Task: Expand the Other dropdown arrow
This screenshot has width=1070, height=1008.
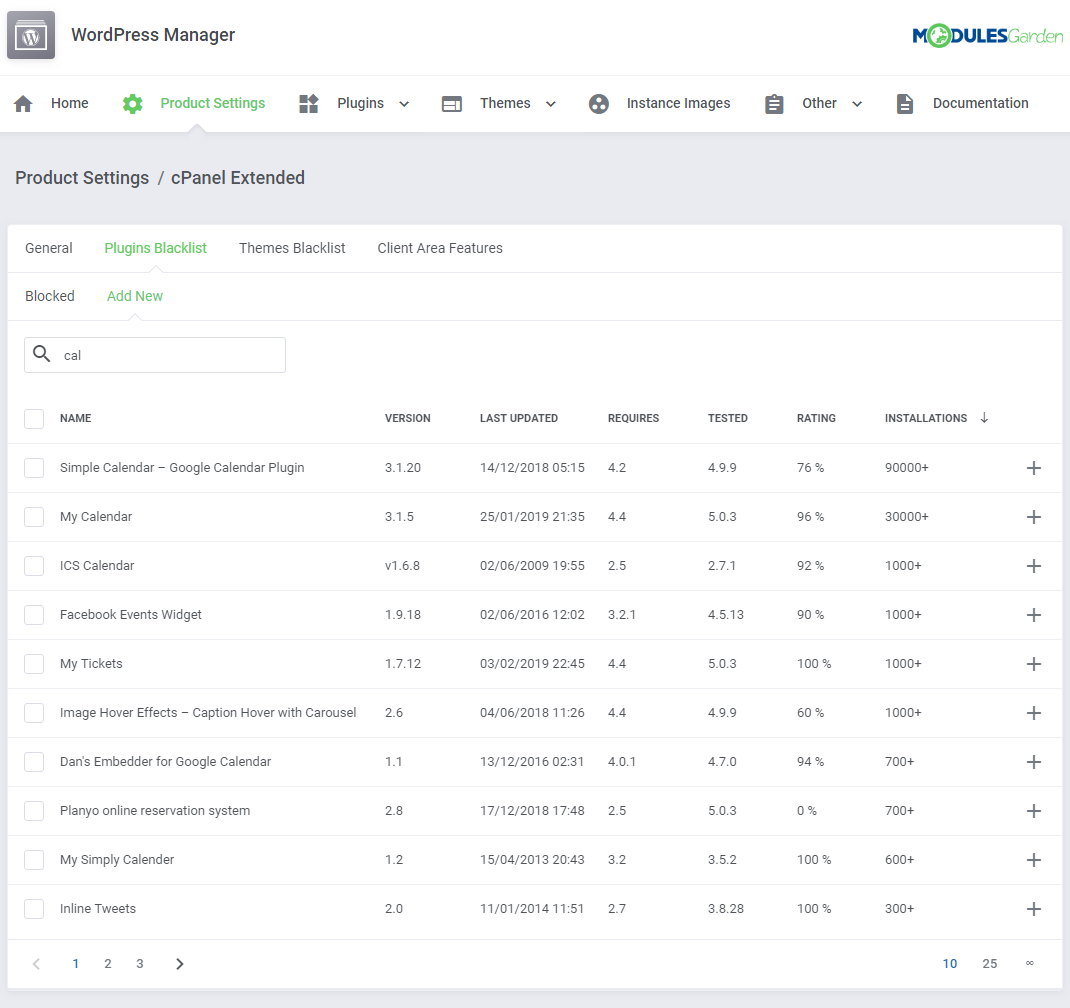Action: tap(857, 104)
